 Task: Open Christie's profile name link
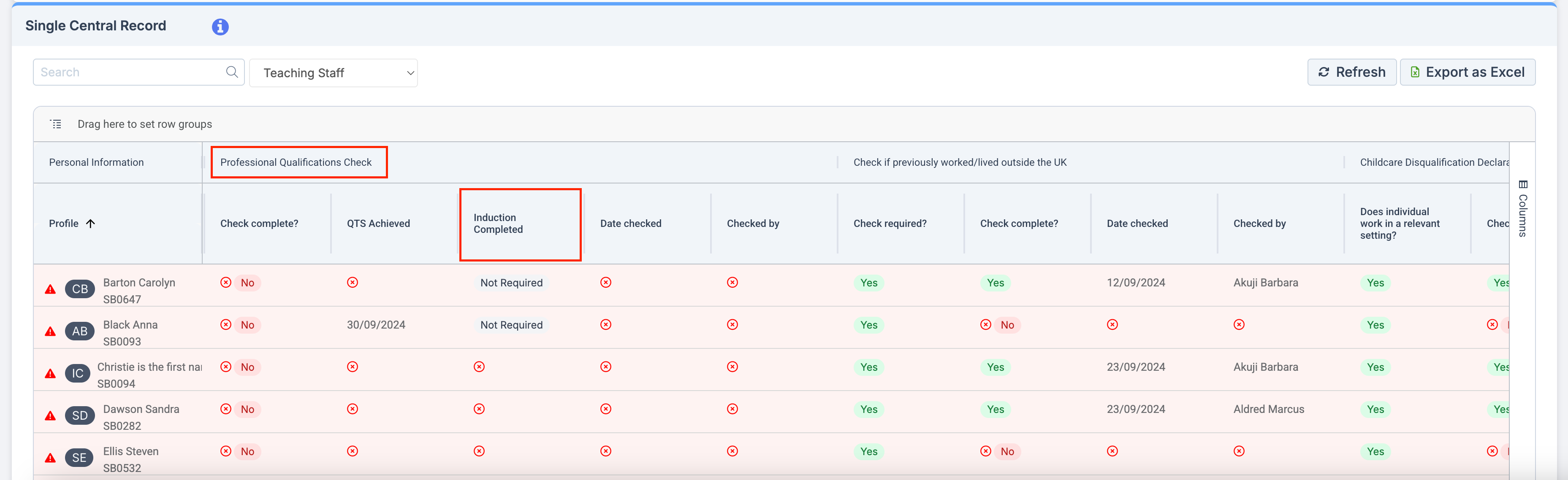point(149,367)
